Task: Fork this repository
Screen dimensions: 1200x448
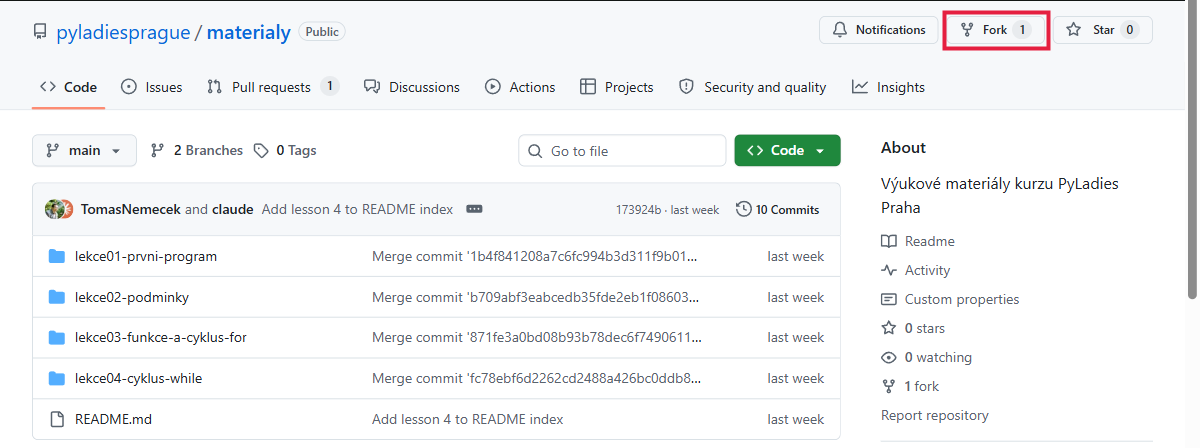Action: 995,30
